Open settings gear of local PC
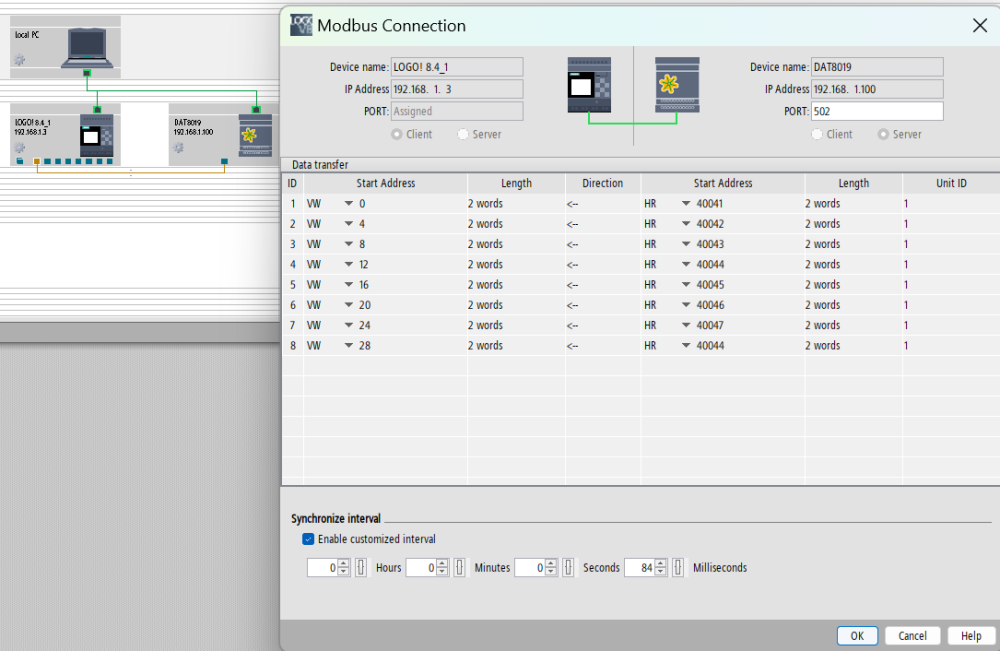 [x=20, y=60]
